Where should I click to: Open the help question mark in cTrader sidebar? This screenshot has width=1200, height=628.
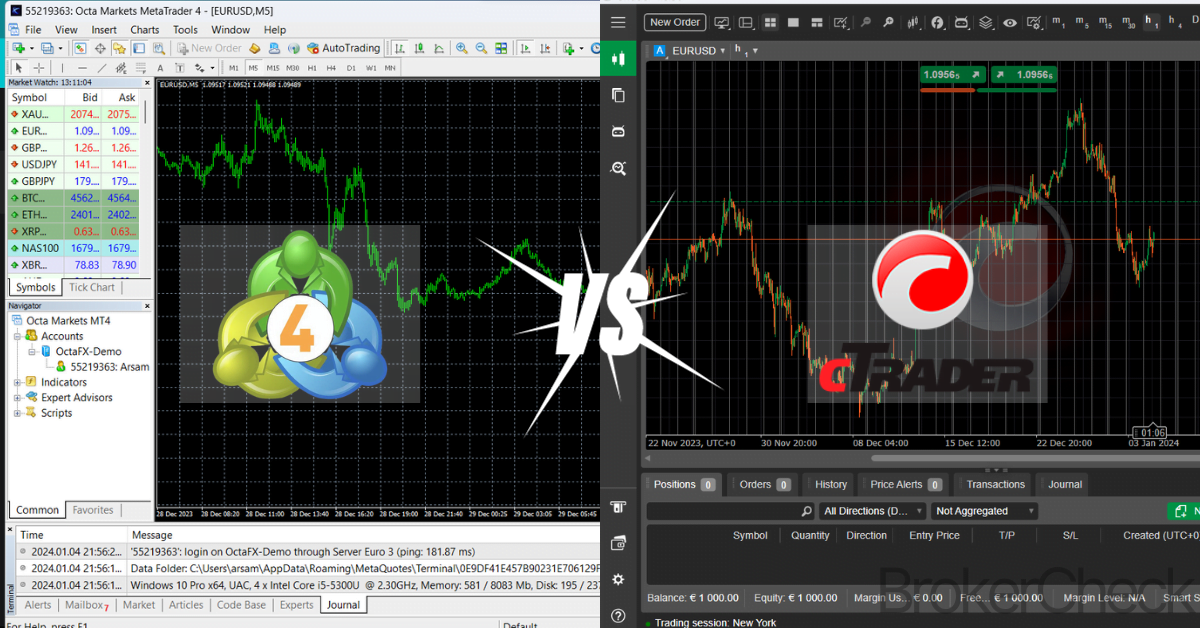pyautogui.click(x=618, y=616)
